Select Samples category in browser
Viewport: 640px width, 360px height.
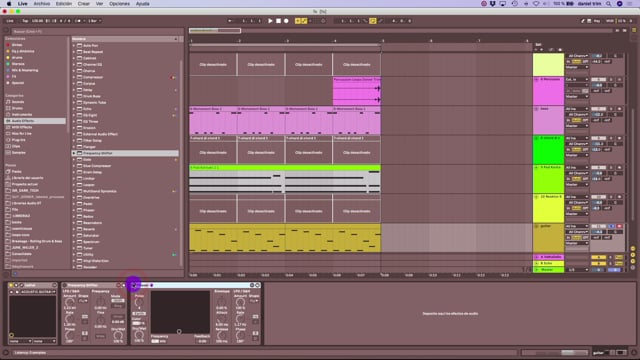pos(35,153)
